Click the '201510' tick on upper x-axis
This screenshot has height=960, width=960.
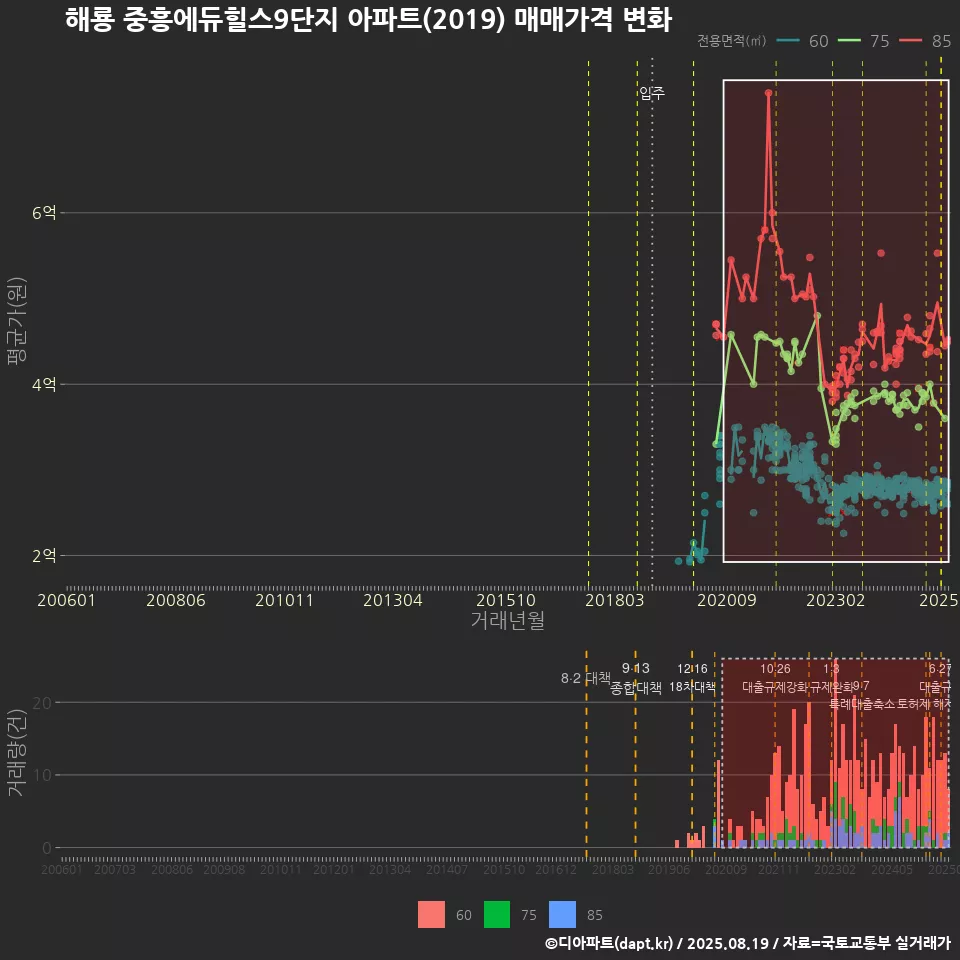506,600
